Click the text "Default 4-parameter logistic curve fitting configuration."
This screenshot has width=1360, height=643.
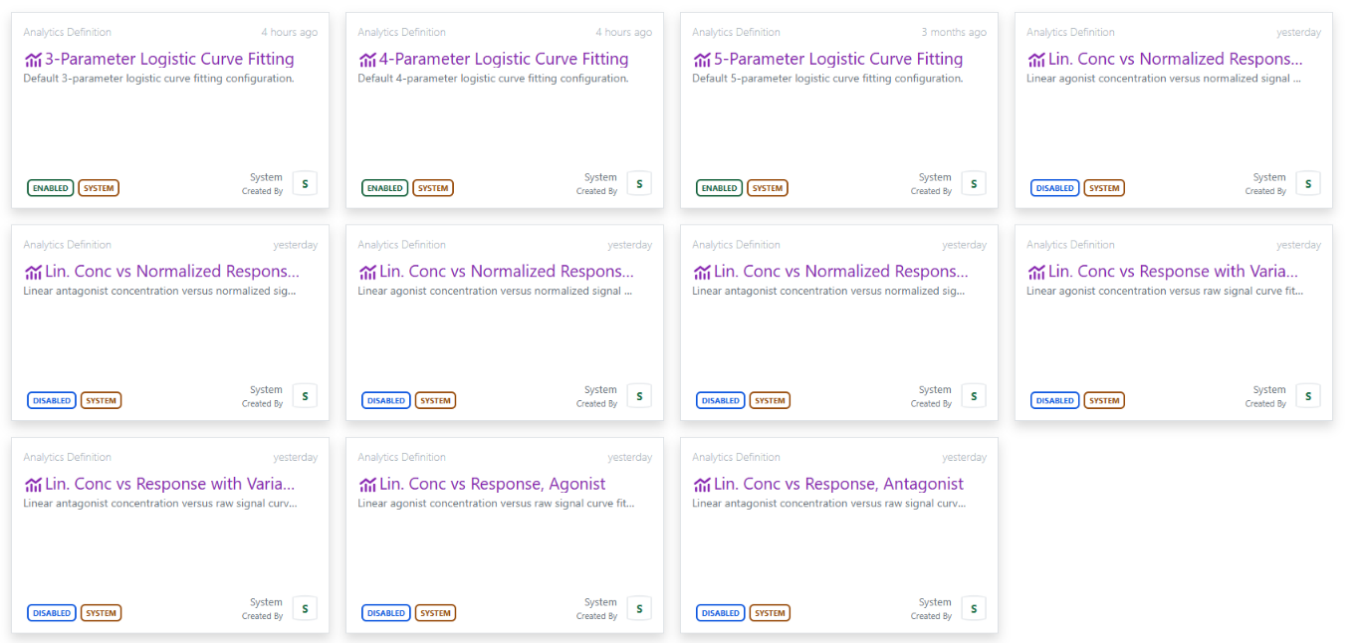point(493,79)
